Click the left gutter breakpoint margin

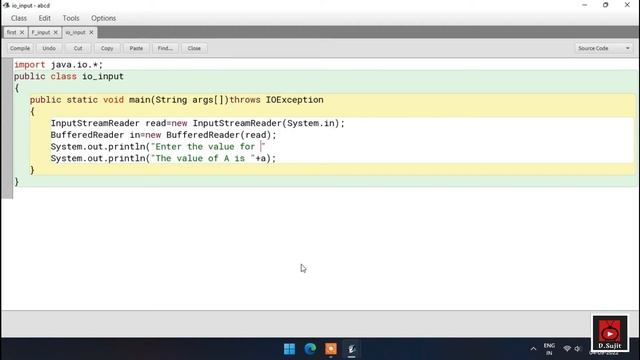(7, 128)
